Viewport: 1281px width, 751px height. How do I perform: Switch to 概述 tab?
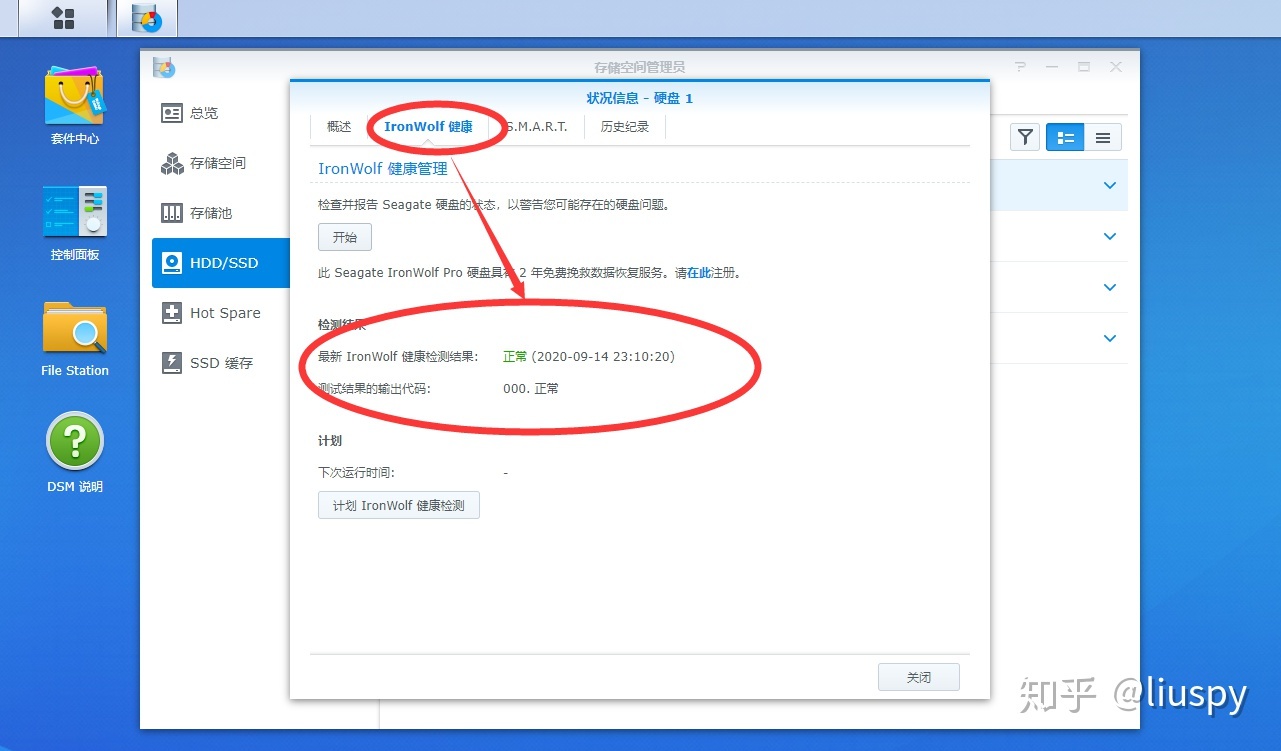coord(339,127)
